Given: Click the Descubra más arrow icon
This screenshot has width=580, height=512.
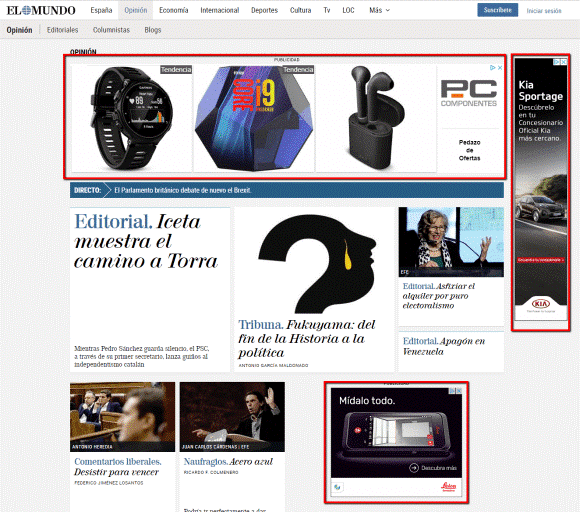Looking at the screenshot, I should click(414, 468).
